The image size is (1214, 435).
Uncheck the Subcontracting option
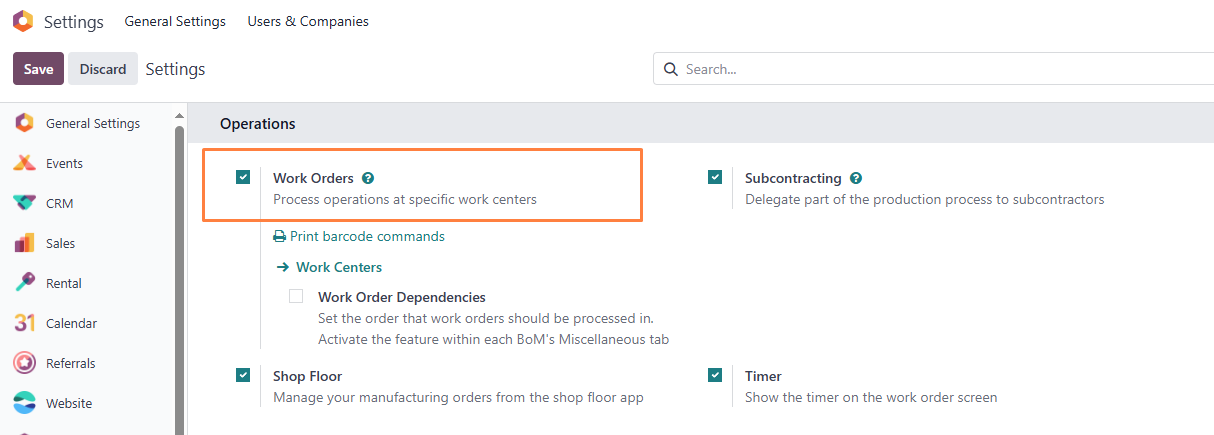(715, 177)
